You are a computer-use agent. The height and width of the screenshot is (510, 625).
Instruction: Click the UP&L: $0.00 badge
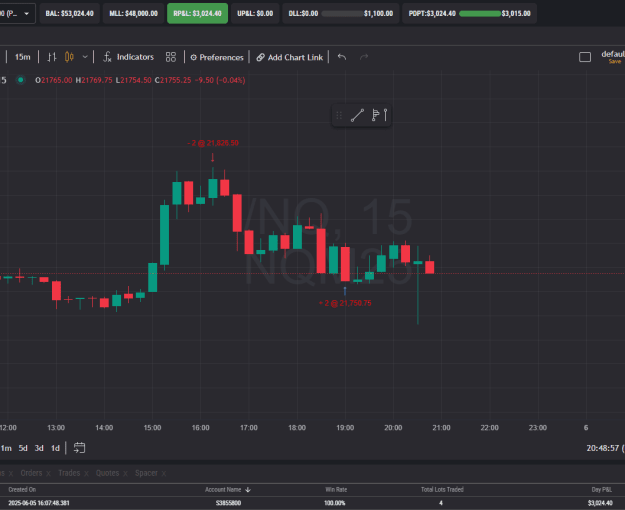[255, 14]
